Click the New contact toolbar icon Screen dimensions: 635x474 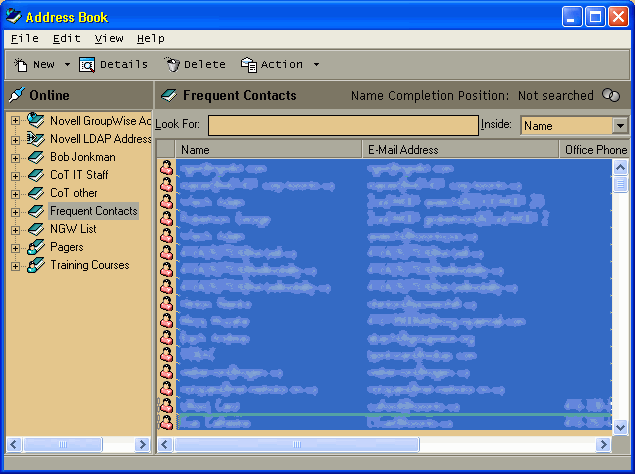pyautogui.click(x=20, y=64)
